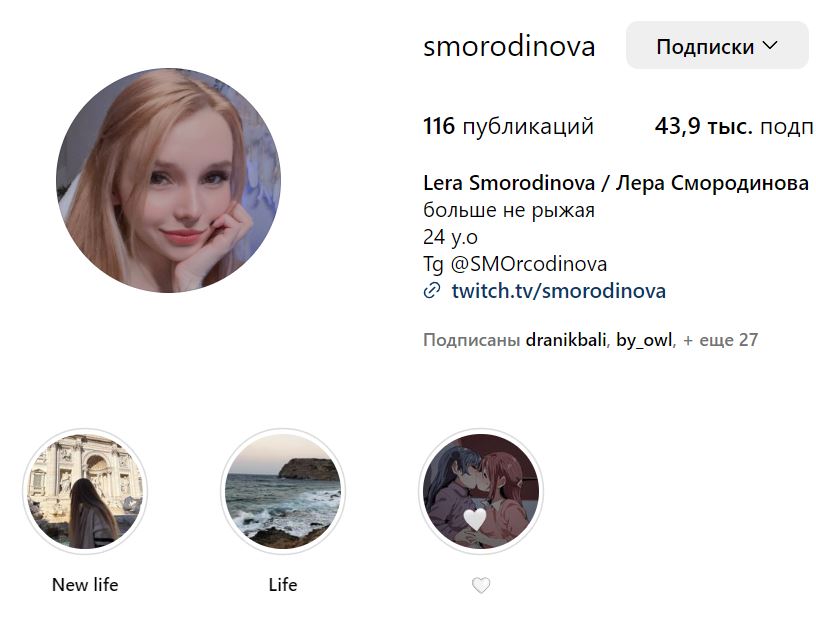Open the Подписки dropdown button
The width and height of the screenshot is (816, 618).
718,46
